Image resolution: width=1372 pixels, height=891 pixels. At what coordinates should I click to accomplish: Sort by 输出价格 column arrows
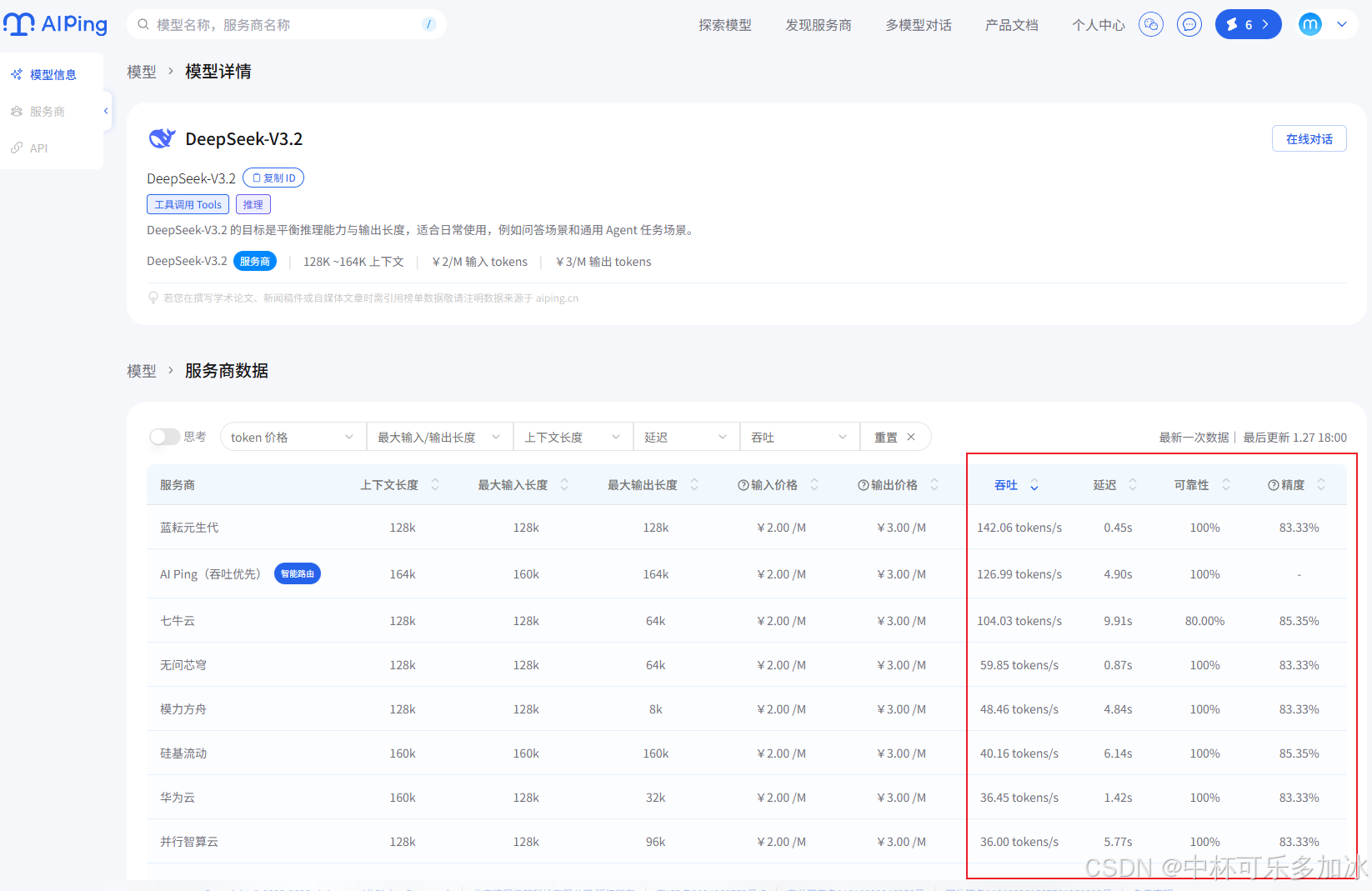(x=934, y=484)
